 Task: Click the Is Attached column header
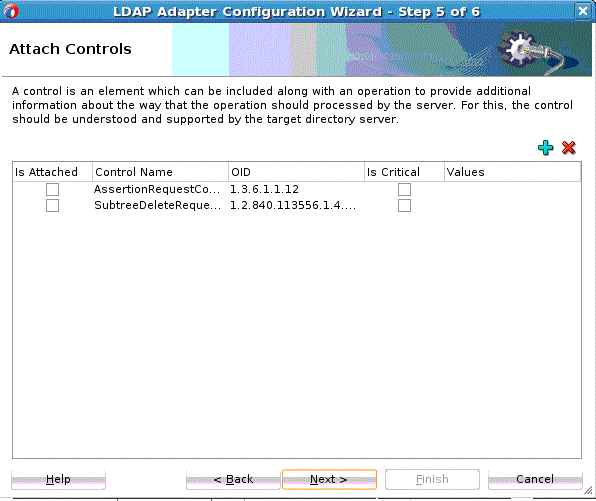click(52, 172)
